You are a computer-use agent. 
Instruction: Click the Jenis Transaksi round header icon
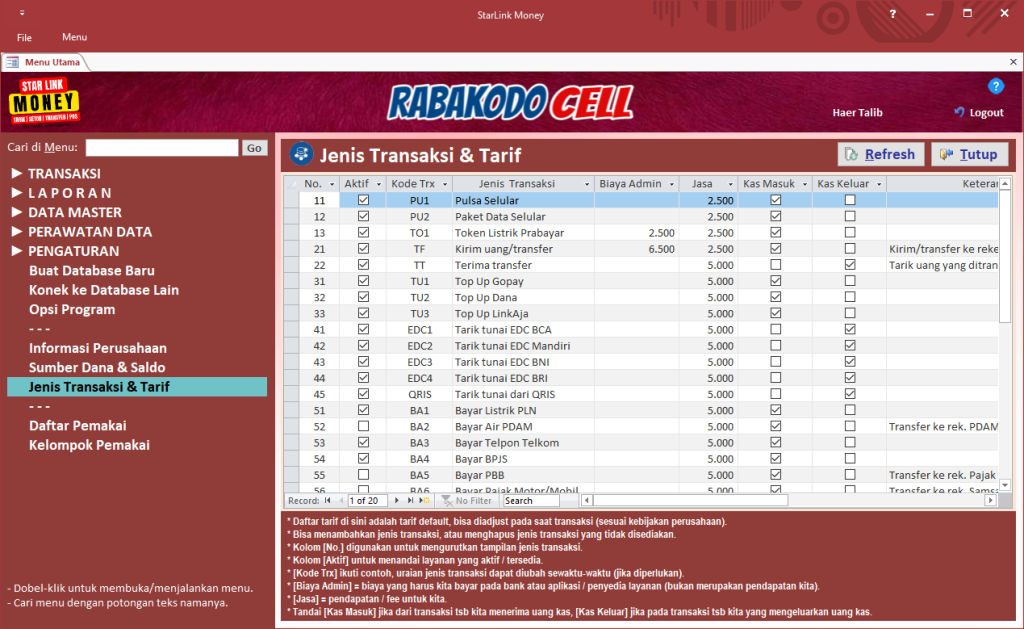(x=301, y=154)
